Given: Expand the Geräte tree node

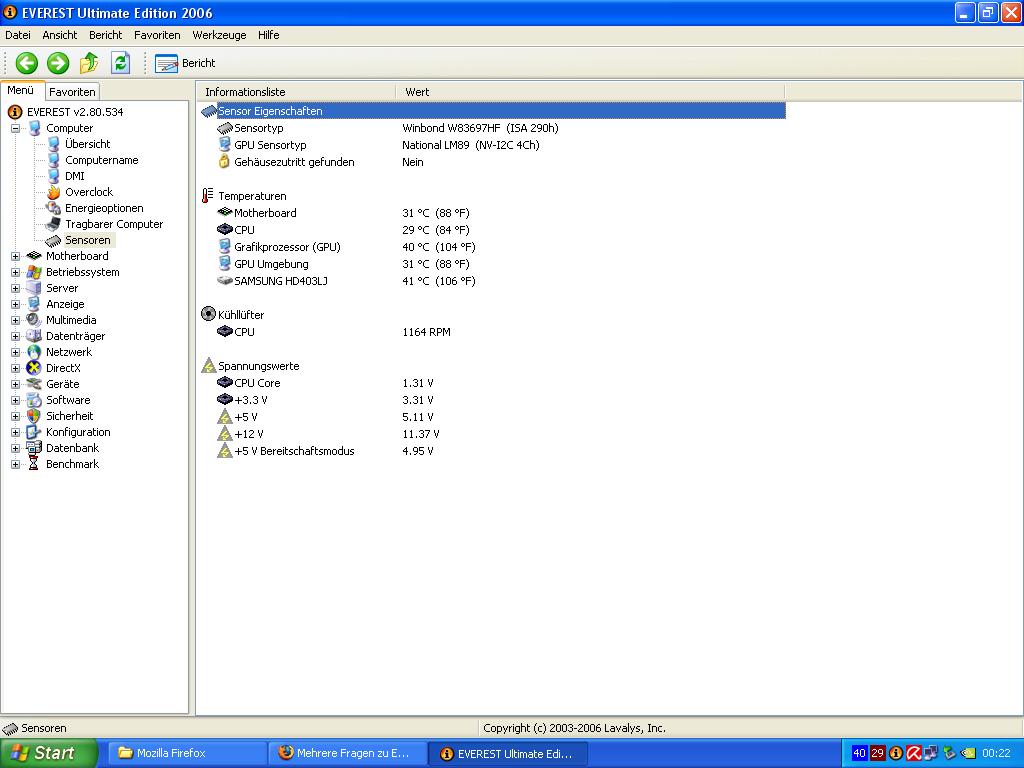Looking at the screenshot, I should pyautogui.click(x=16, y=385).
